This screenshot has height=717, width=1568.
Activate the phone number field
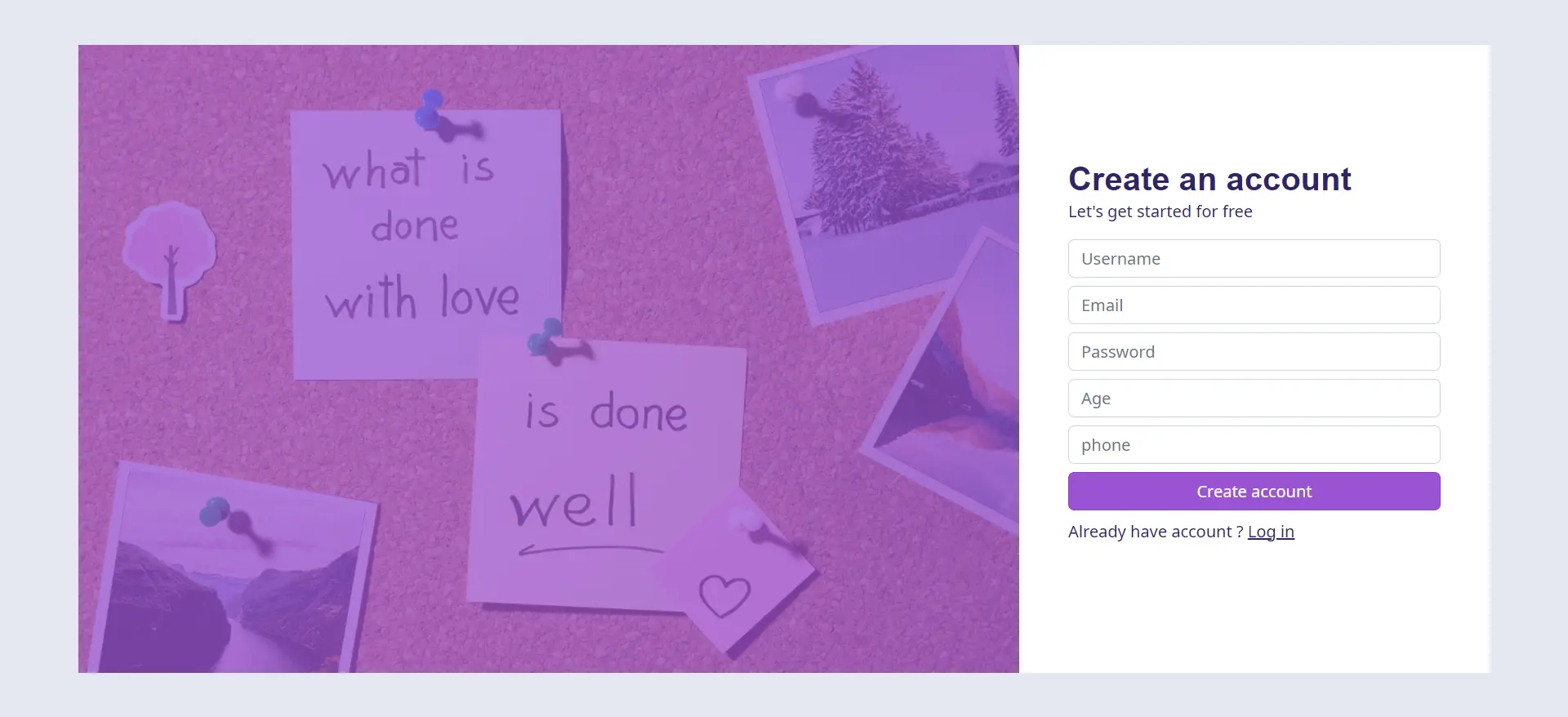[1254, 445]
